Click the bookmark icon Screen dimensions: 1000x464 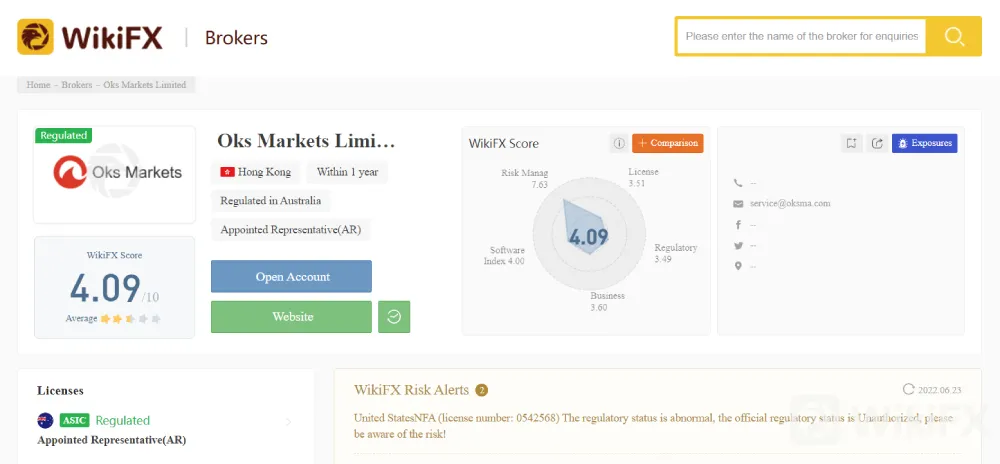click(851, 143)
